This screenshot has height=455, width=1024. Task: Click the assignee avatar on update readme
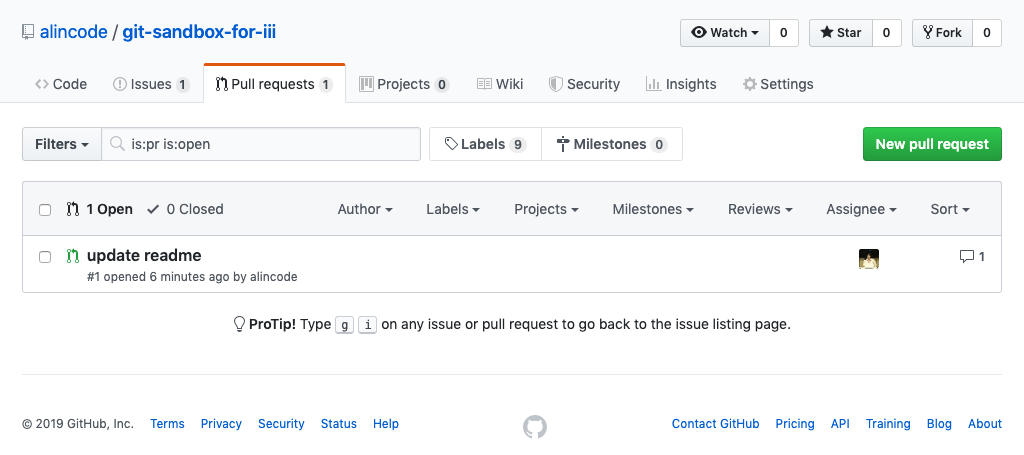pos(868,259)
